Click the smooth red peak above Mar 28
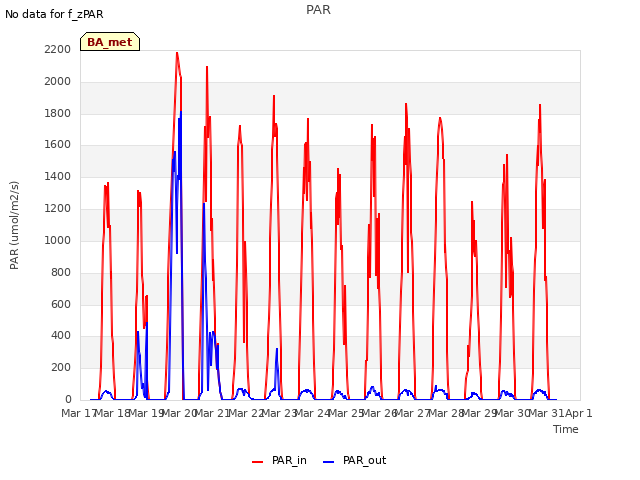640x480 pixels. tap(440, 118)
